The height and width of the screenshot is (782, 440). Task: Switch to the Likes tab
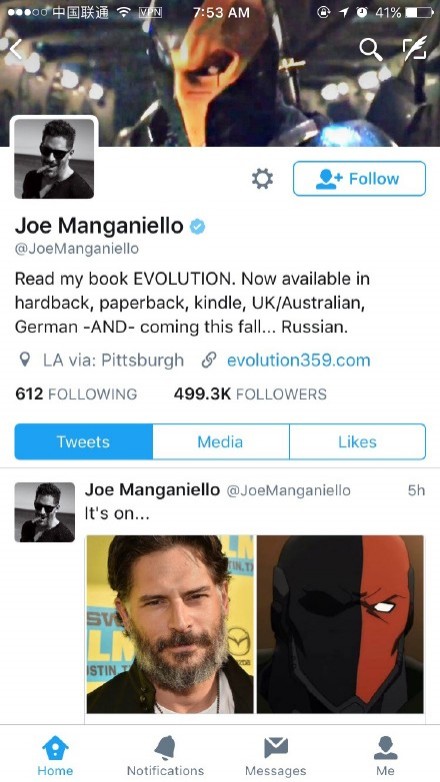point(358,441)
